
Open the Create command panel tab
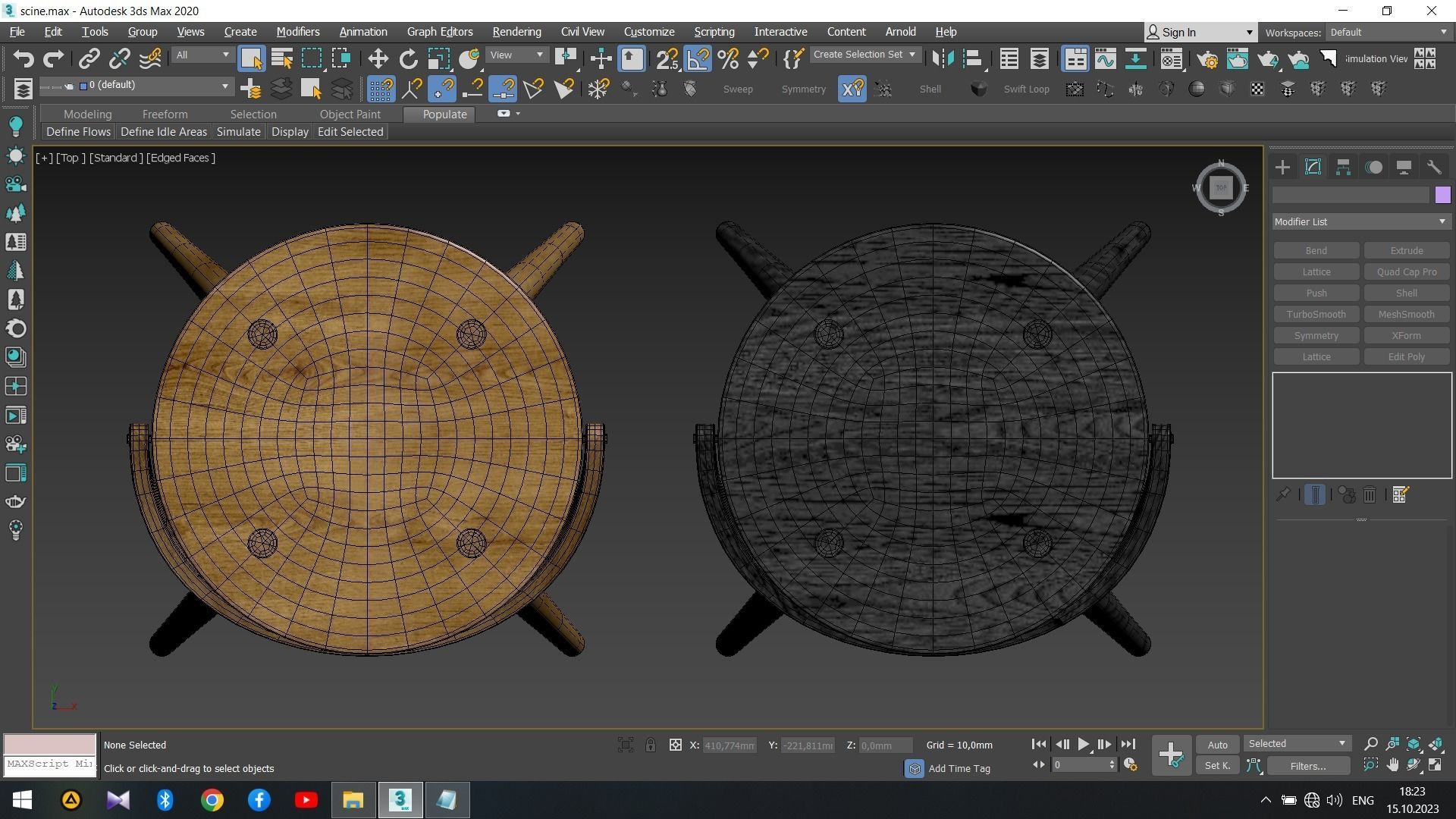point(1282,167)
